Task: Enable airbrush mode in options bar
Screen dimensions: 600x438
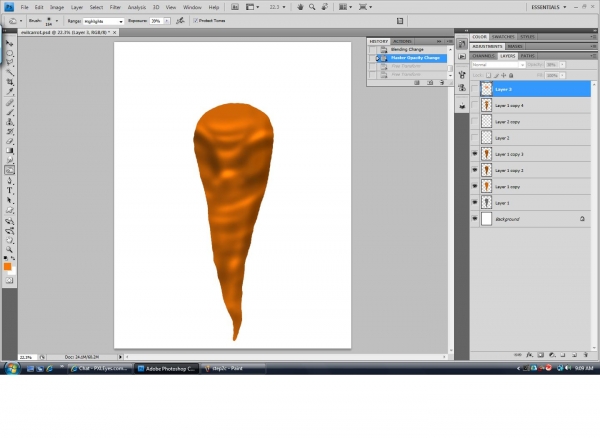Action: pyautogui.click(x=180, y=21)
